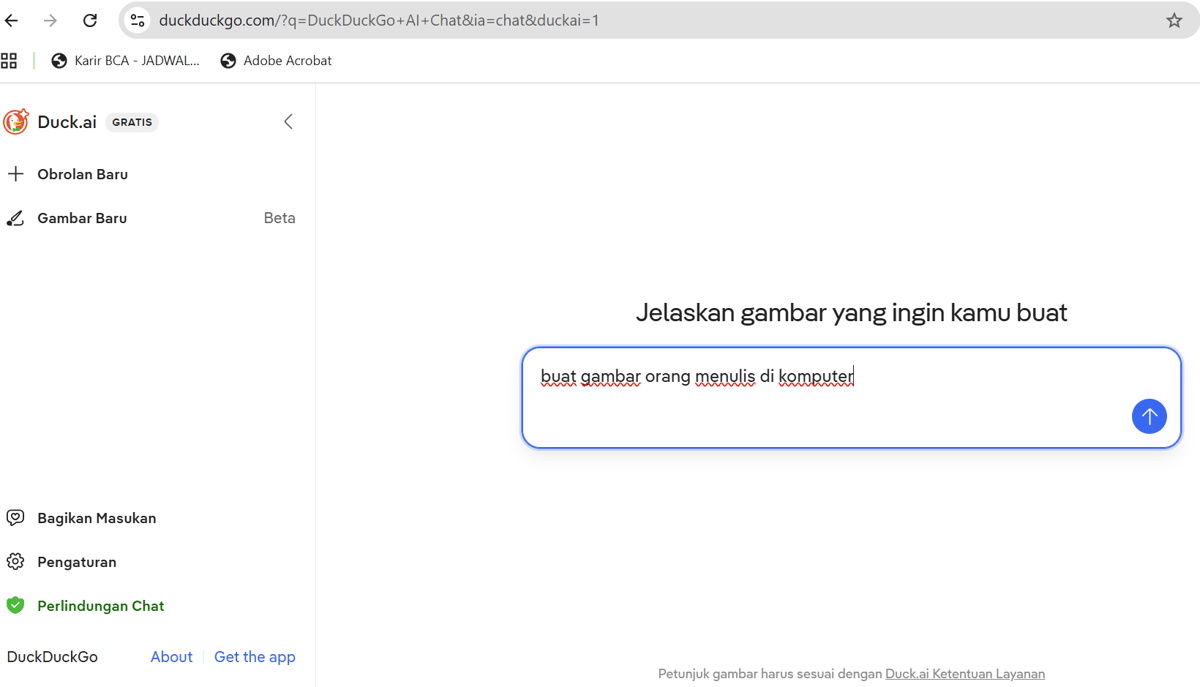Click inside the image prompt text field
Image resolution: width=1200 pixels, height=687 pixels.
[850, 397]
